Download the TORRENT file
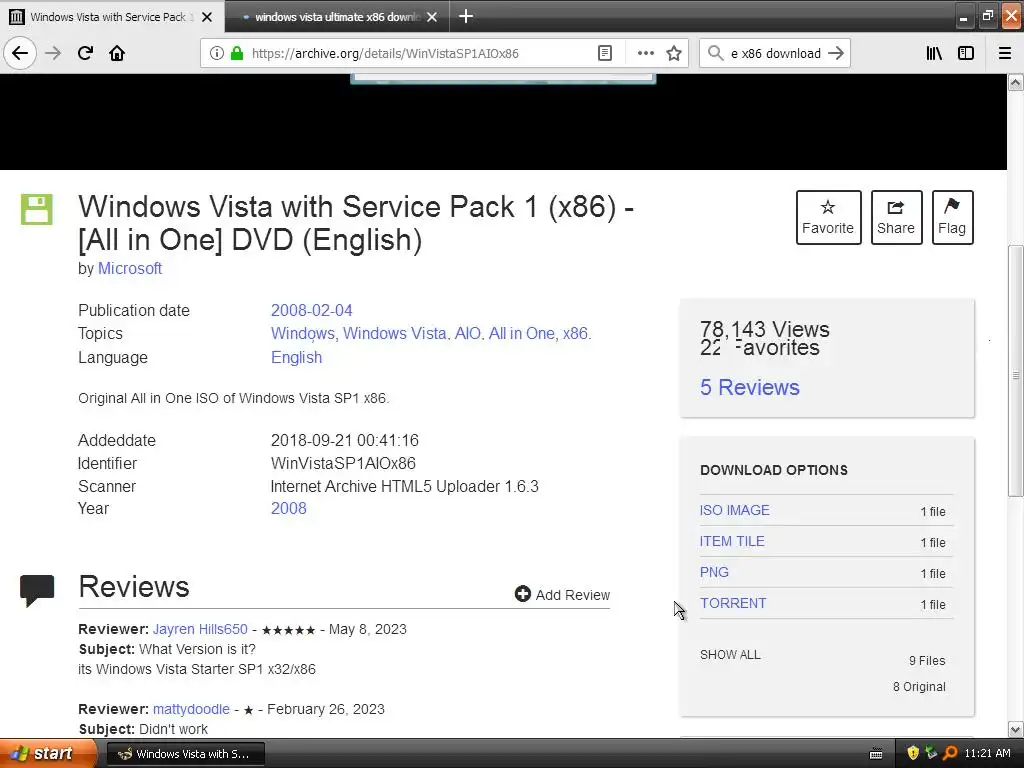 tap(733, 603)
